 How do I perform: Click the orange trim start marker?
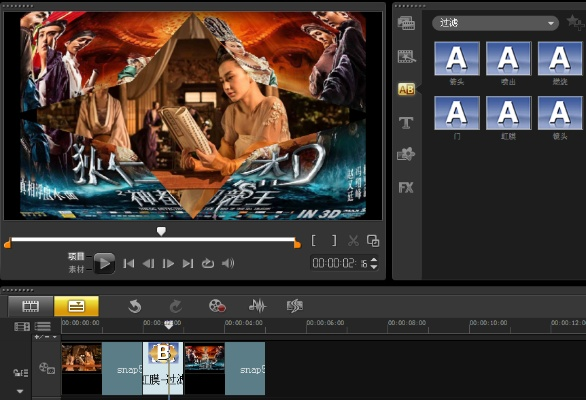click(x=7, y=244)
